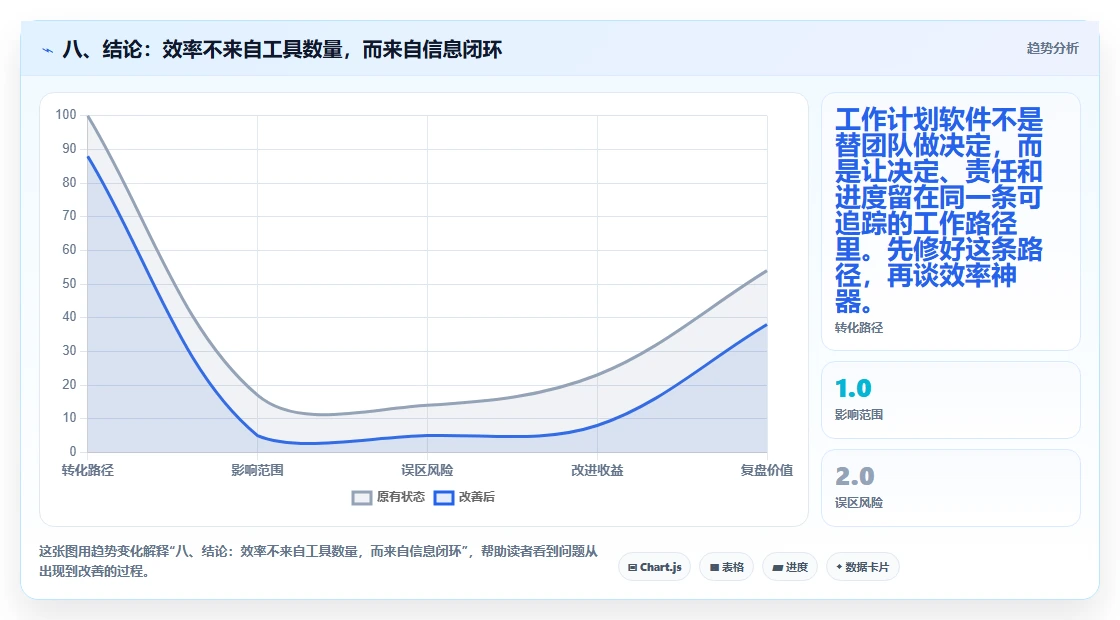1120x620 pixels.
Task: Click x-axis label 复盘价值
Action: point(766,470)
